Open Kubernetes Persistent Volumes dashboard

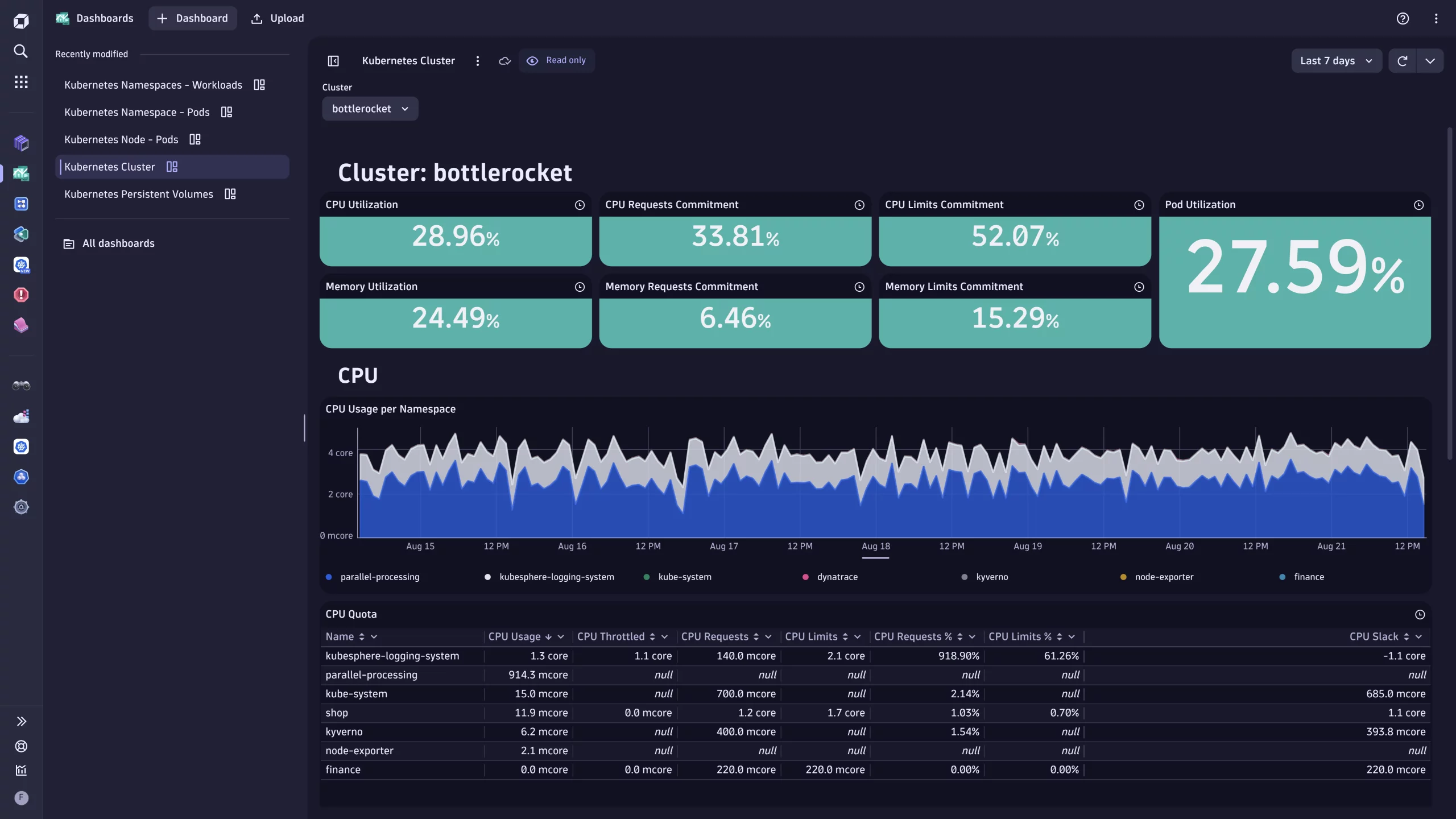138,194
